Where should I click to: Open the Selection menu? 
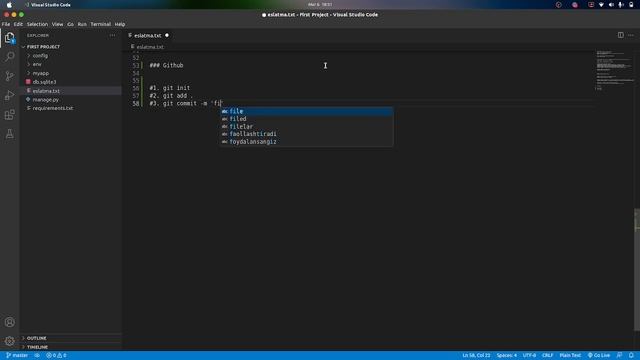37,24
